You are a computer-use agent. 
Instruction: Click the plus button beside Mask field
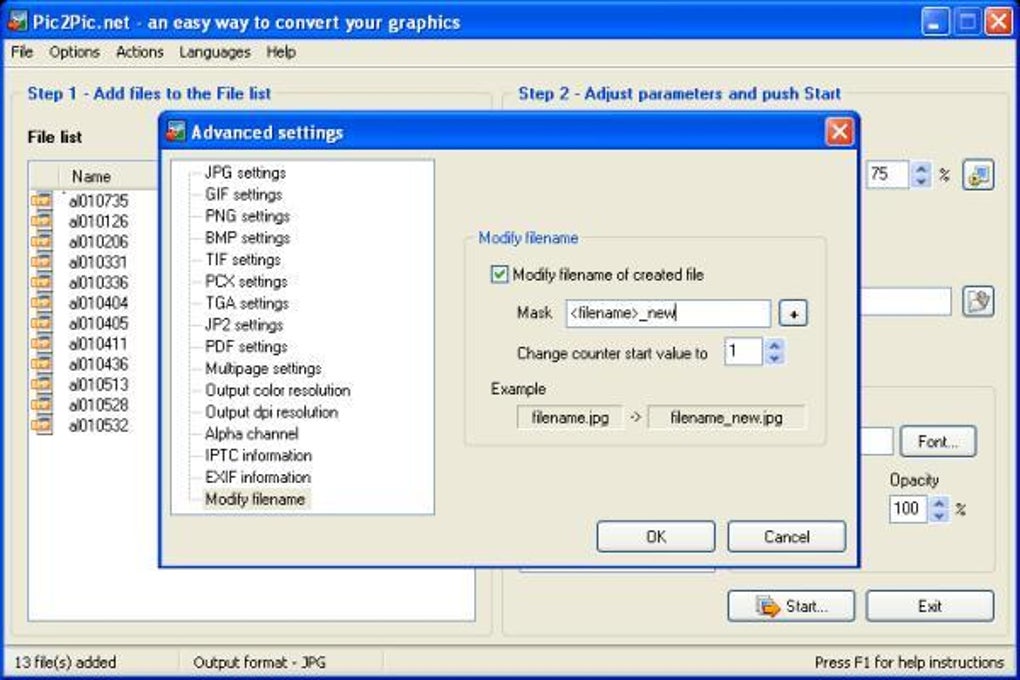[x=793, y=314]
